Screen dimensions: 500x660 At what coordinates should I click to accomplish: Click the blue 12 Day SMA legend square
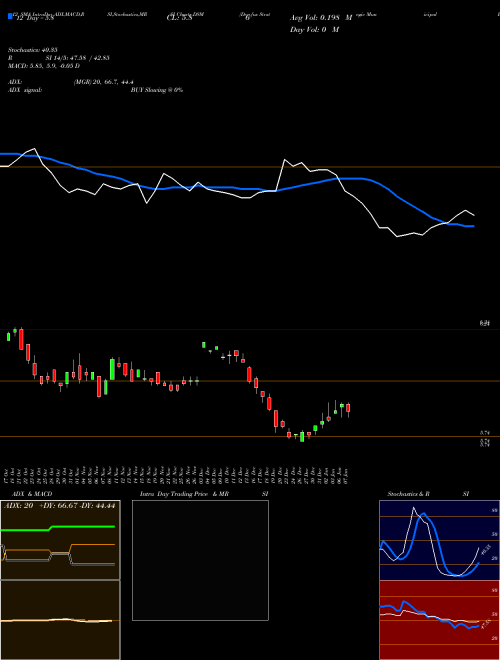(x=11, y=16)
